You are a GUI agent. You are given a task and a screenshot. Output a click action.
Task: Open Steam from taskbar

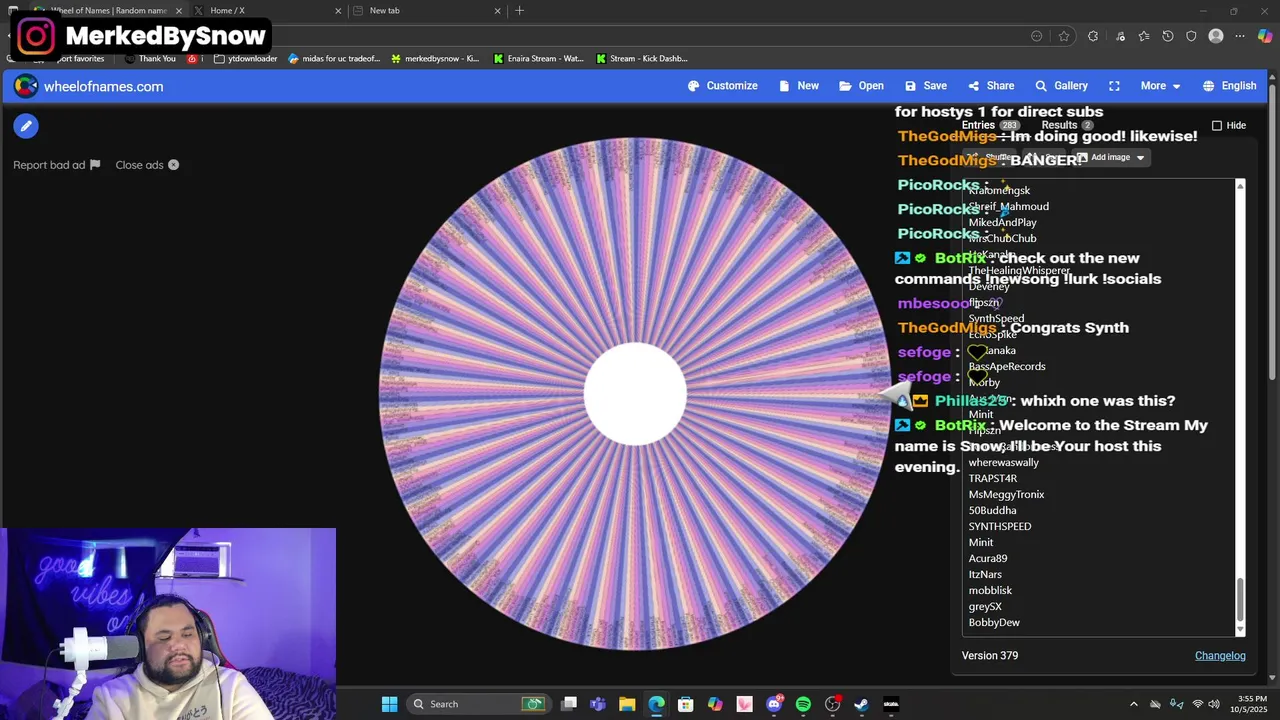pyautogui.click(x=862, y=704)
